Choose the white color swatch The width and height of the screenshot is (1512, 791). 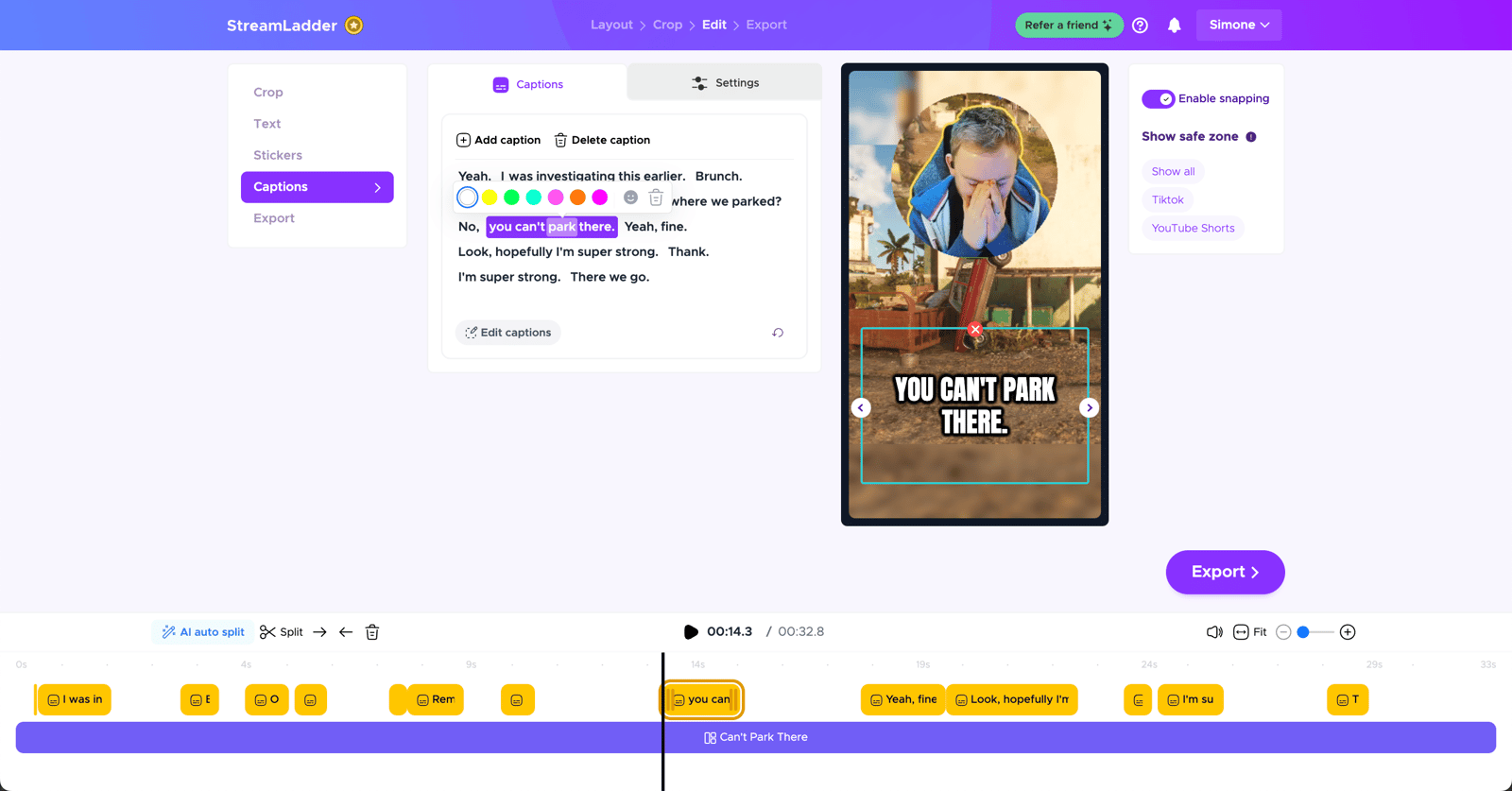(x=467, y=198)
